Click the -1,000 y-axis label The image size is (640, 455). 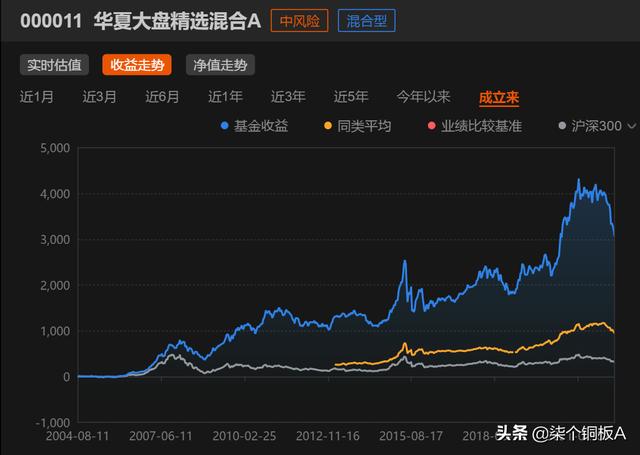tap(53, 423)
